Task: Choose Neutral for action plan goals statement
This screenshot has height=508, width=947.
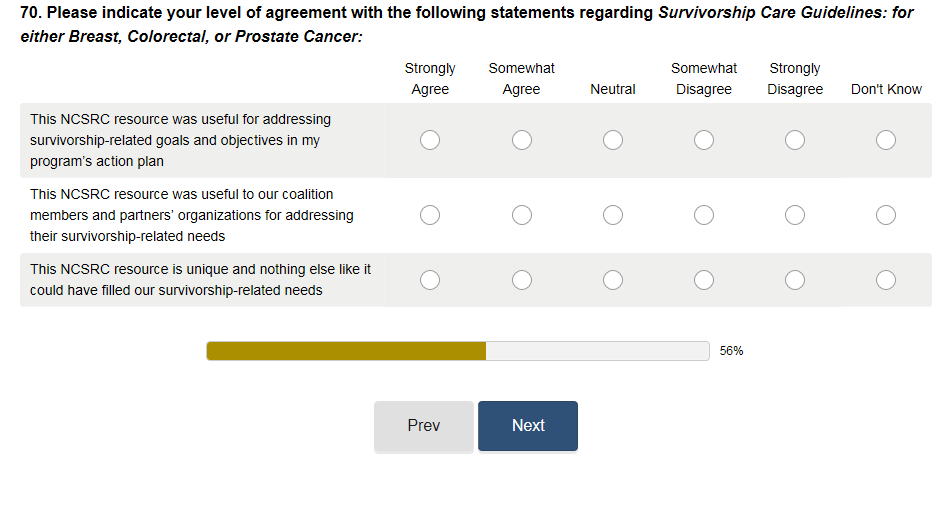Action: [613, 140]
